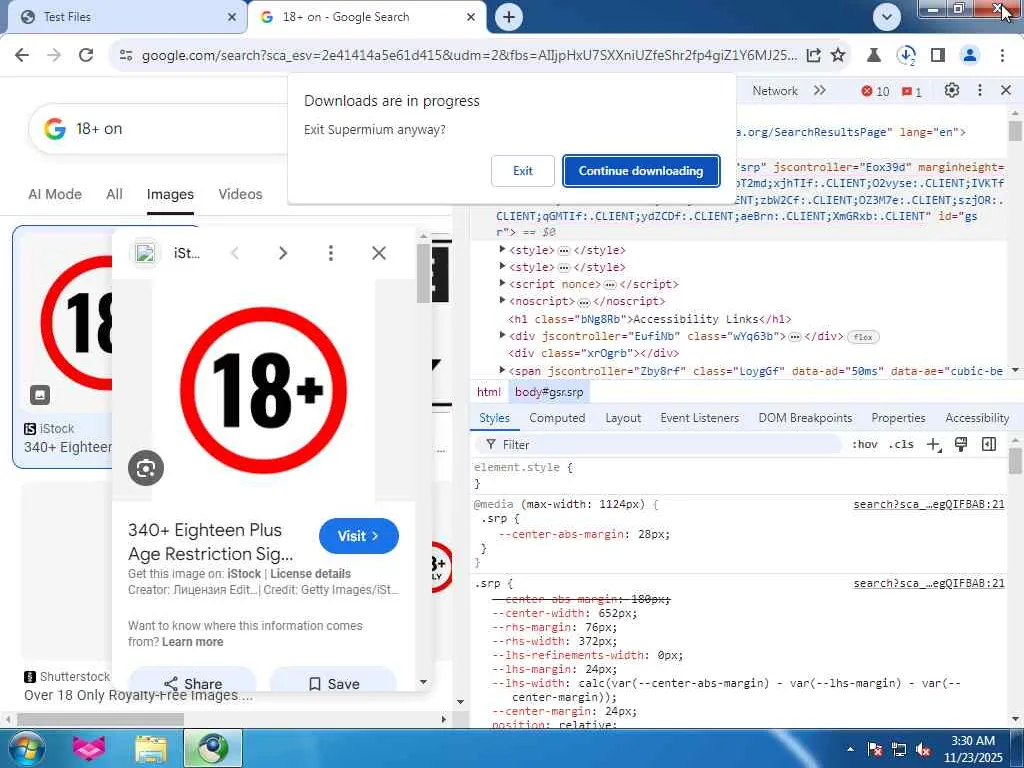The image size is (1024, 768).
Task: Click the Visit button for iStock image
Action: [359, 536]
